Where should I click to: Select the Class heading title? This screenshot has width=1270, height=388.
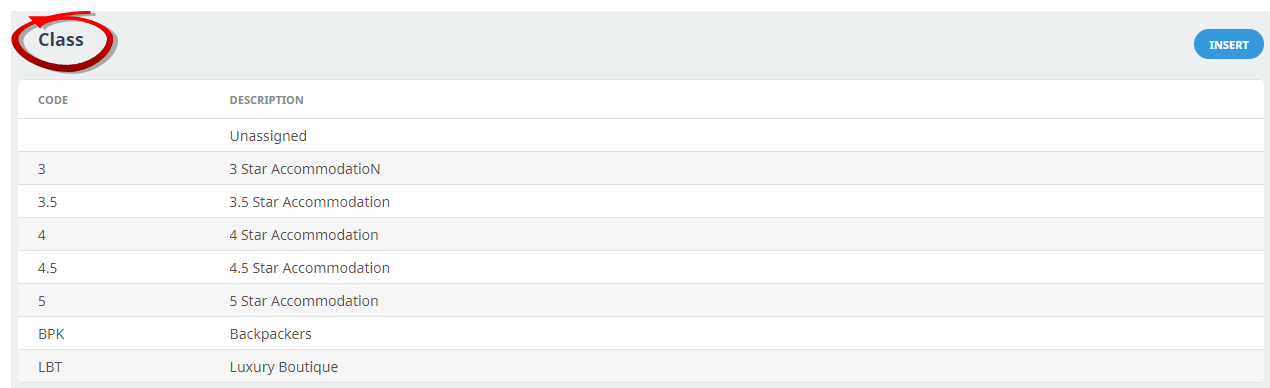tap(61, 40)
